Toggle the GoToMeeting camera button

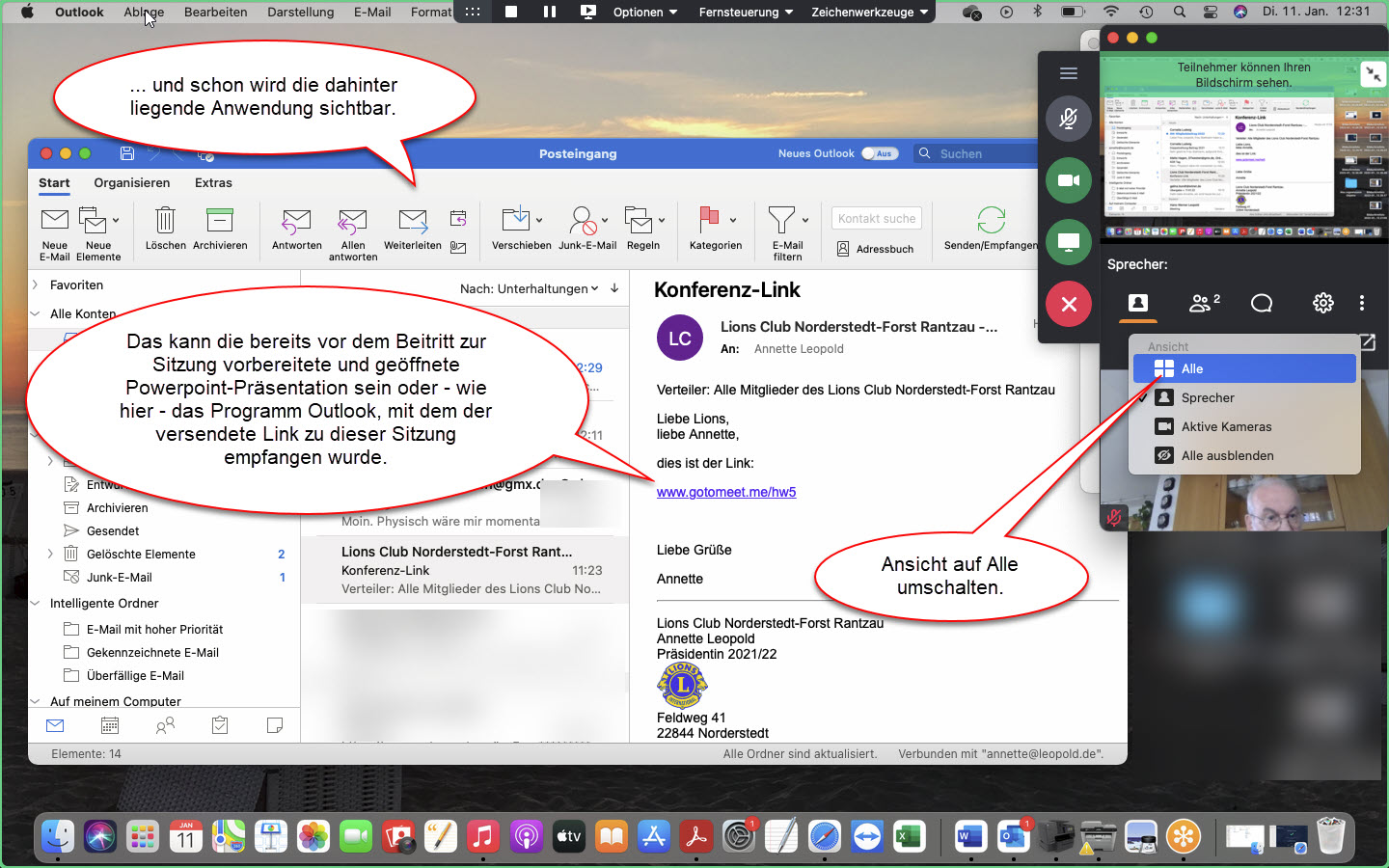[x=1069, y=180]
